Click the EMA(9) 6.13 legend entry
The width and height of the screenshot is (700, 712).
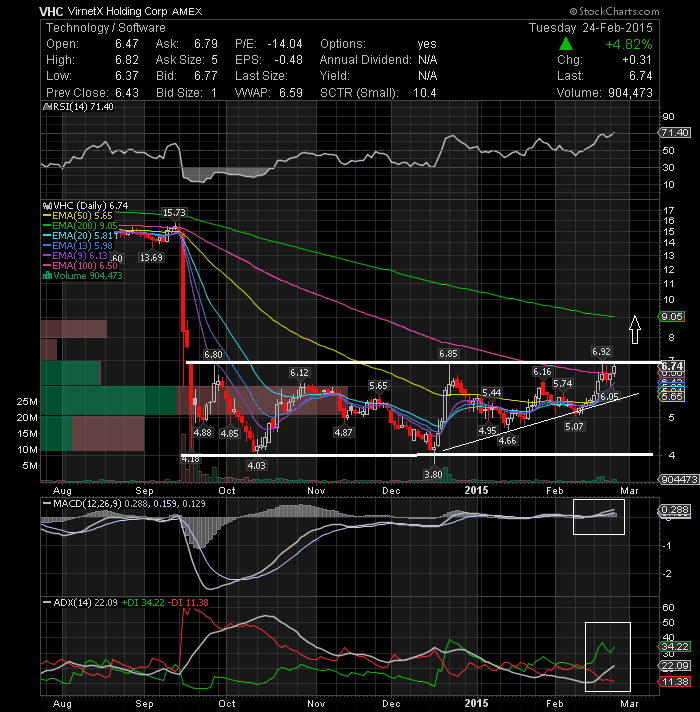click(76, 256)
